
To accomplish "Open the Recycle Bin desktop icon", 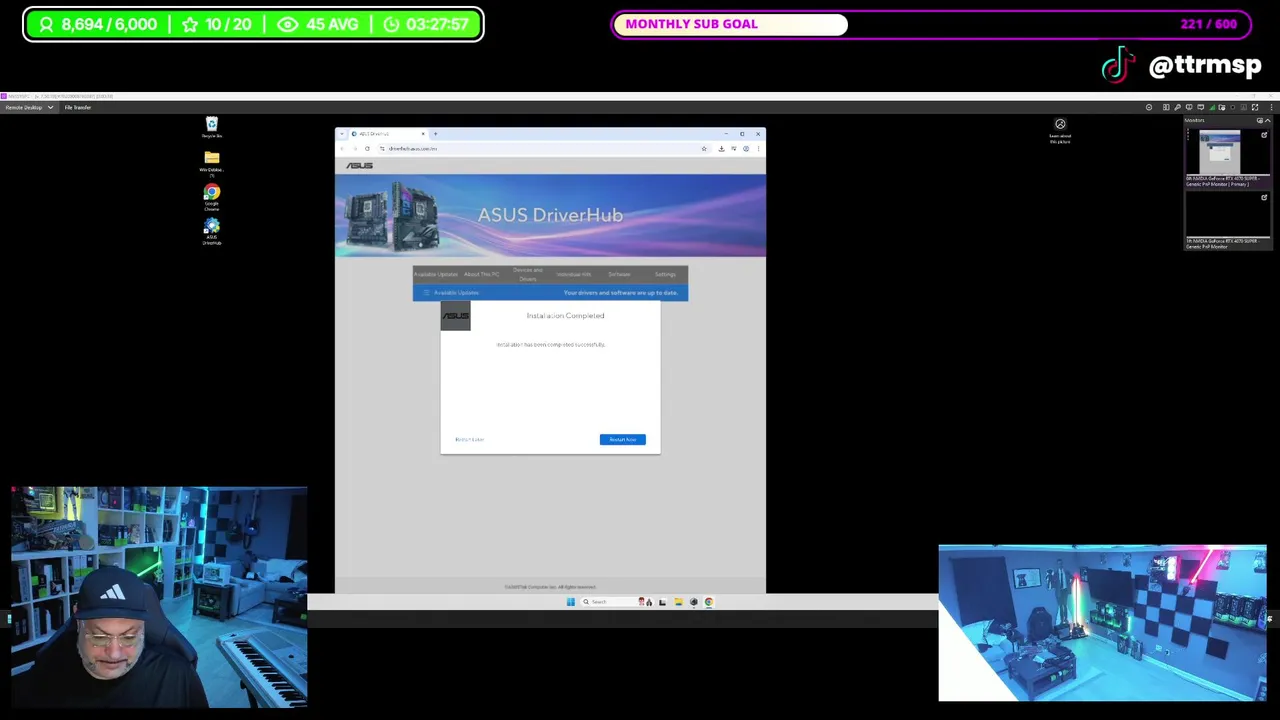I will 211,127.
